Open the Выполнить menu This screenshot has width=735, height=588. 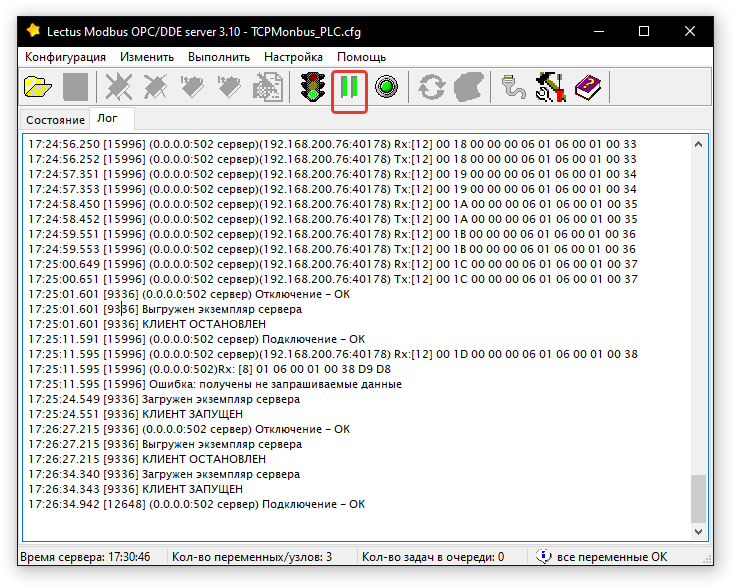click(x=219, y=57)
